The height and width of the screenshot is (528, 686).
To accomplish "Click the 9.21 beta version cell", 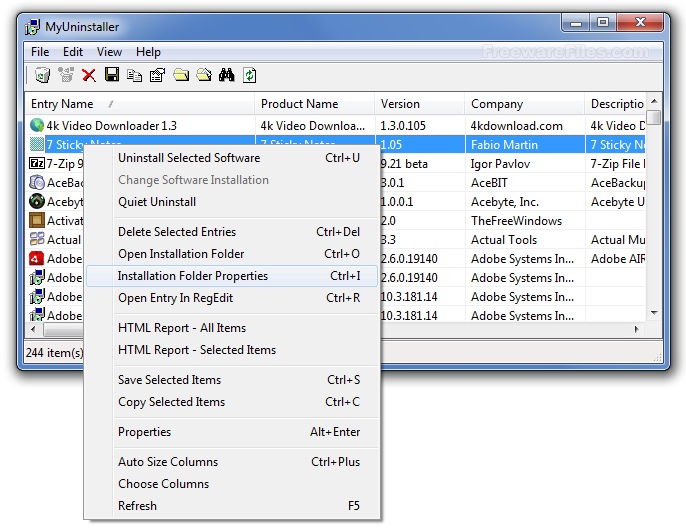I will (x=420, y=164).
